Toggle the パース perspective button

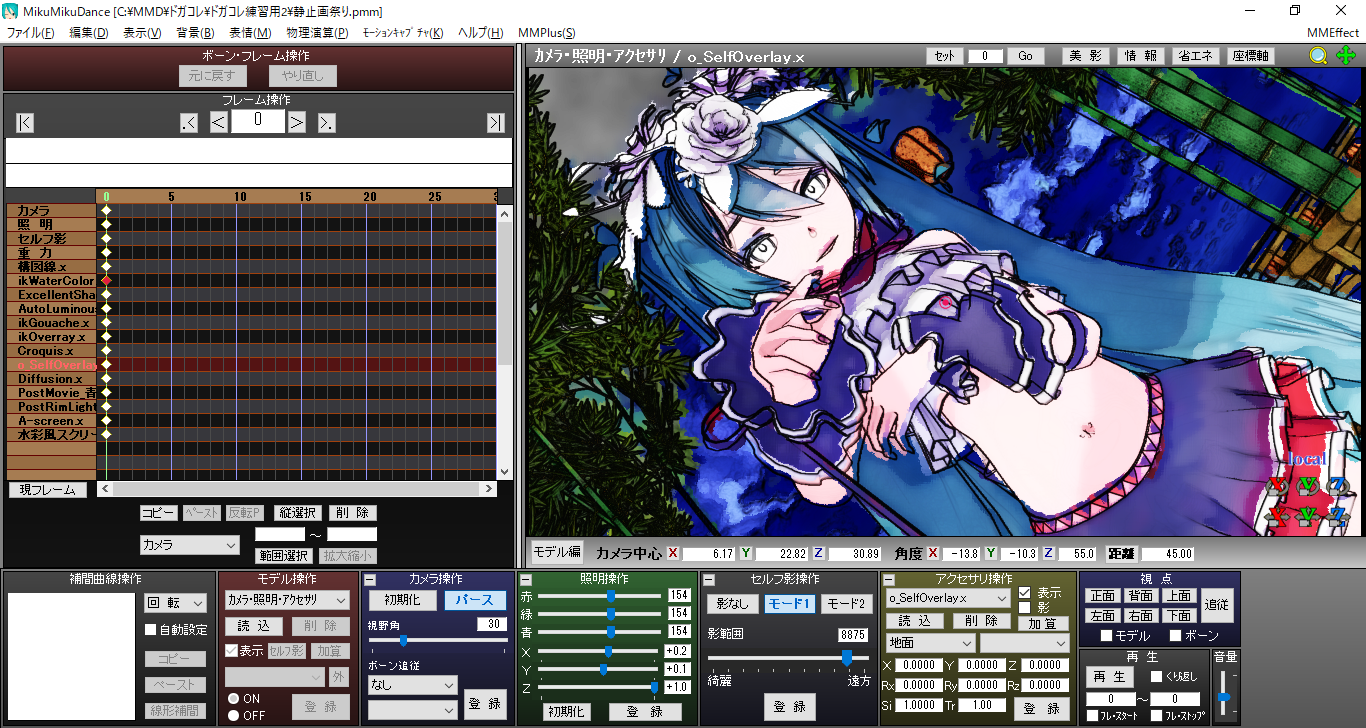[475, 600]
